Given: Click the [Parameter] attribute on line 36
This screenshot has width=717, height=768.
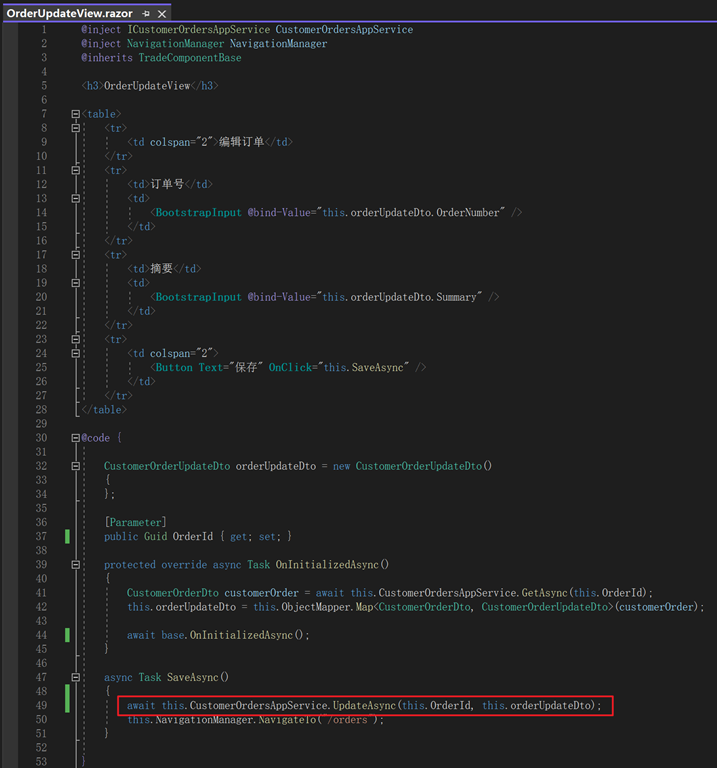Looking at the screenshot, I should (135, 523).
